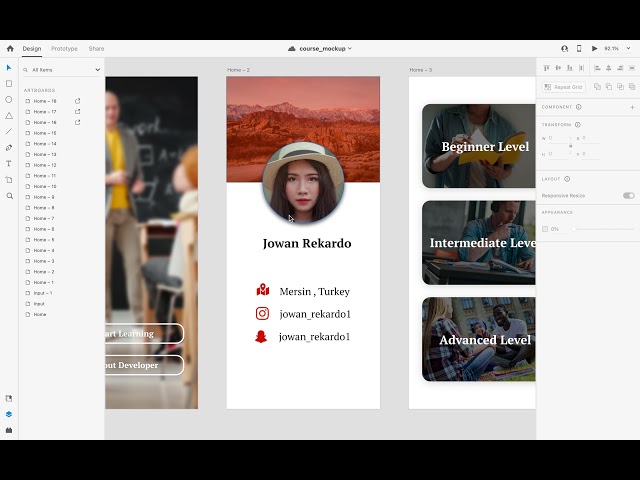The height and width of the screenshot is (480, 640).
Task: Click the boolean Add (union) icon
Action: click(597, 87)
